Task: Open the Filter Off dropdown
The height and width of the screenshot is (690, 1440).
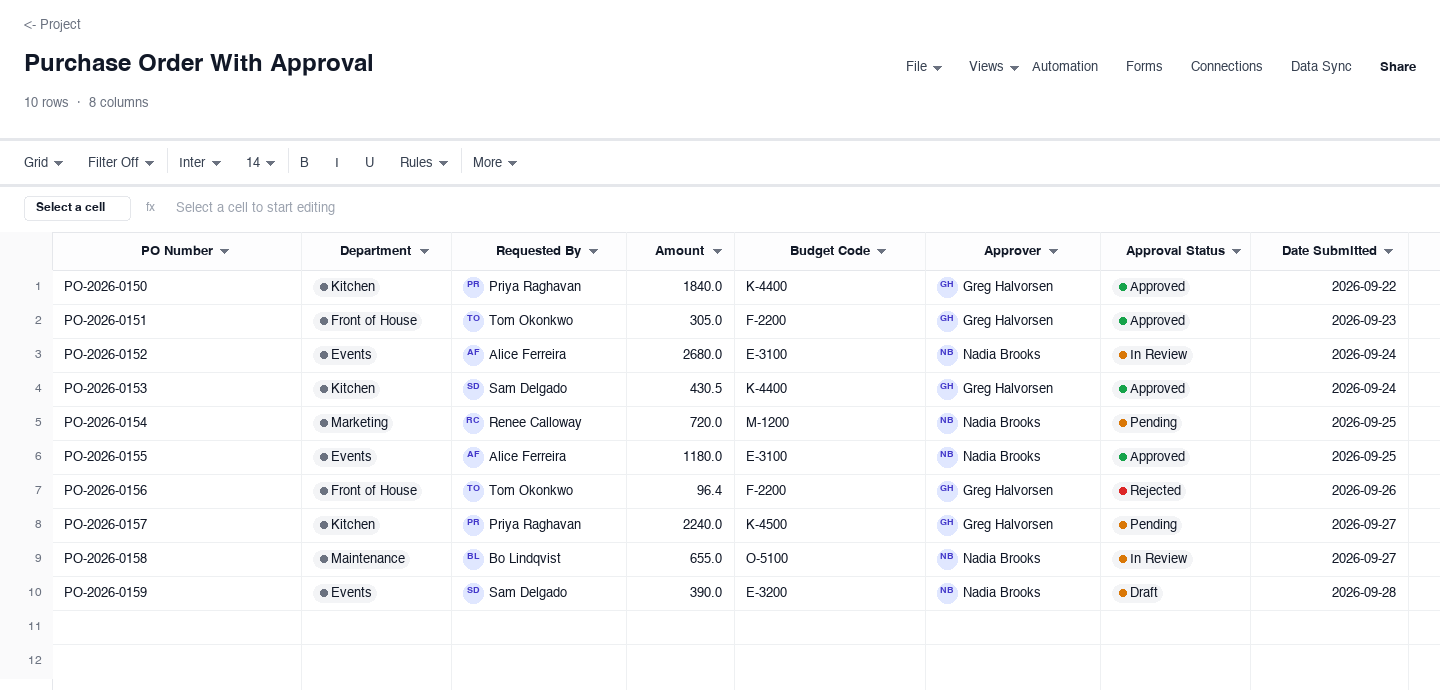Action: click(x=121, y=162)
